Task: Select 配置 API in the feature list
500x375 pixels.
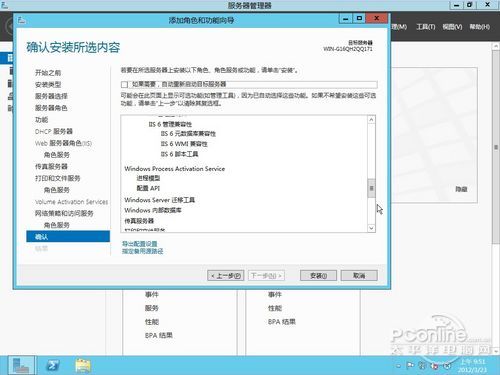Action: [x=148, y=188]
